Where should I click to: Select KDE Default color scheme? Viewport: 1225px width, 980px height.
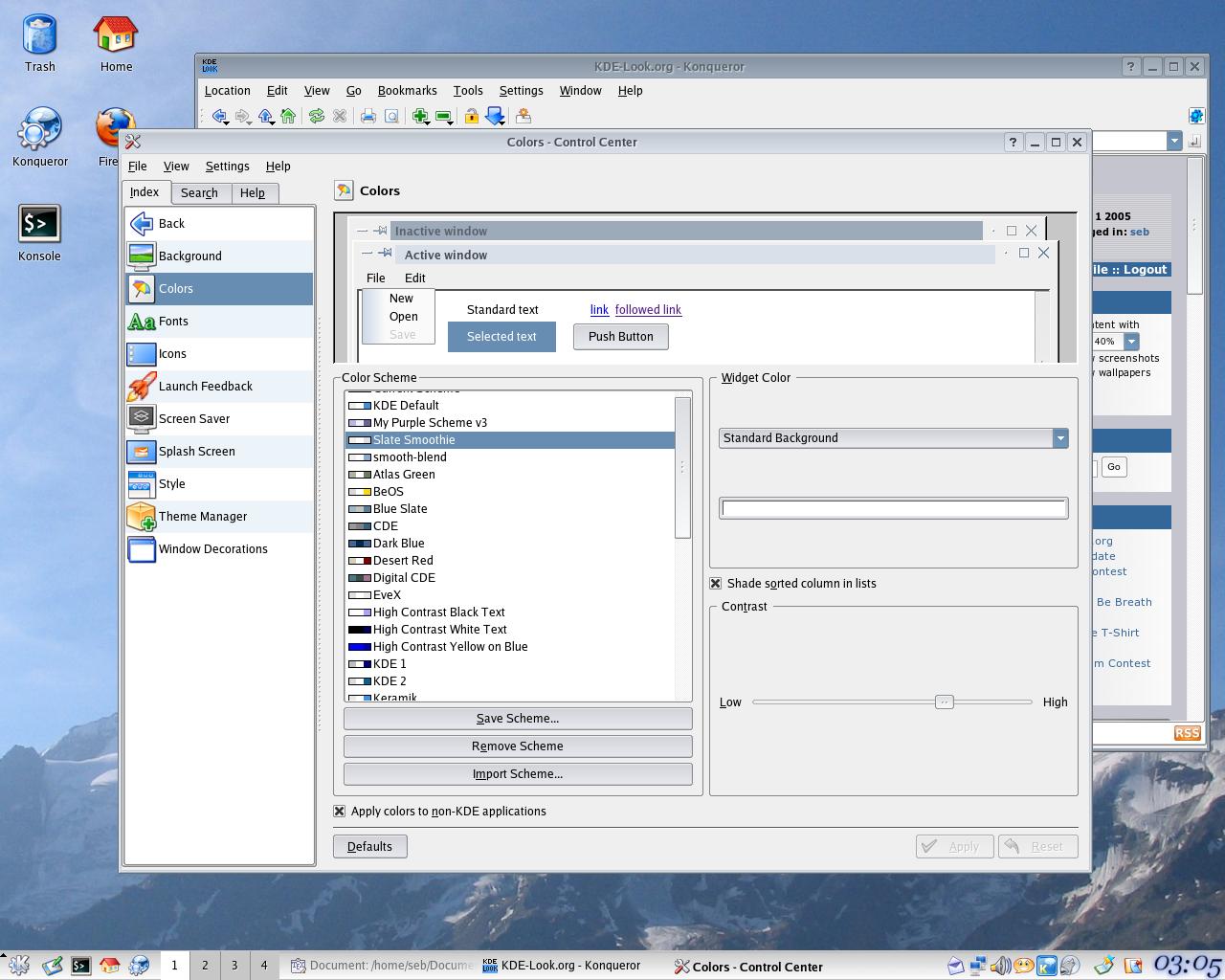tap(509, 406)
